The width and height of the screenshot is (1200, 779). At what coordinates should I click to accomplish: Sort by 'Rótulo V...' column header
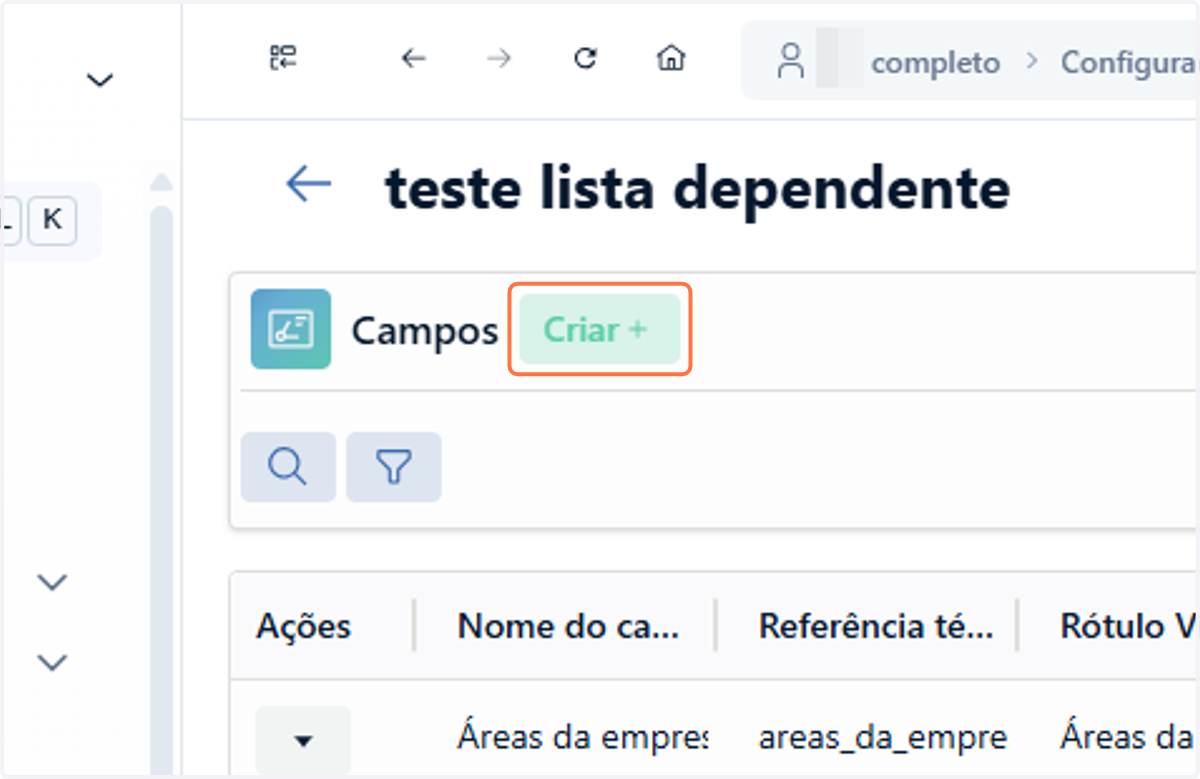(x=1128, y=626)
